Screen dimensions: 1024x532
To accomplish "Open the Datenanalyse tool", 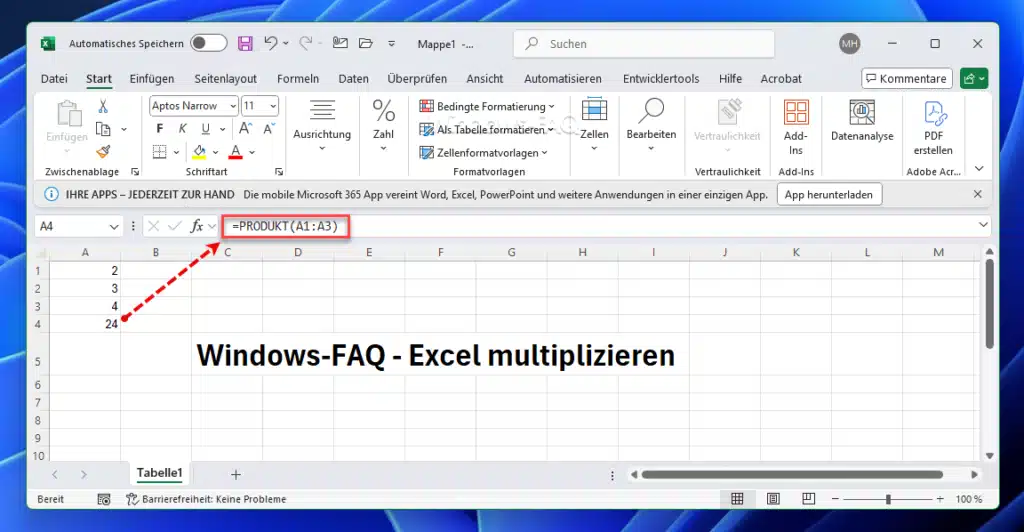I will [862, 121].
